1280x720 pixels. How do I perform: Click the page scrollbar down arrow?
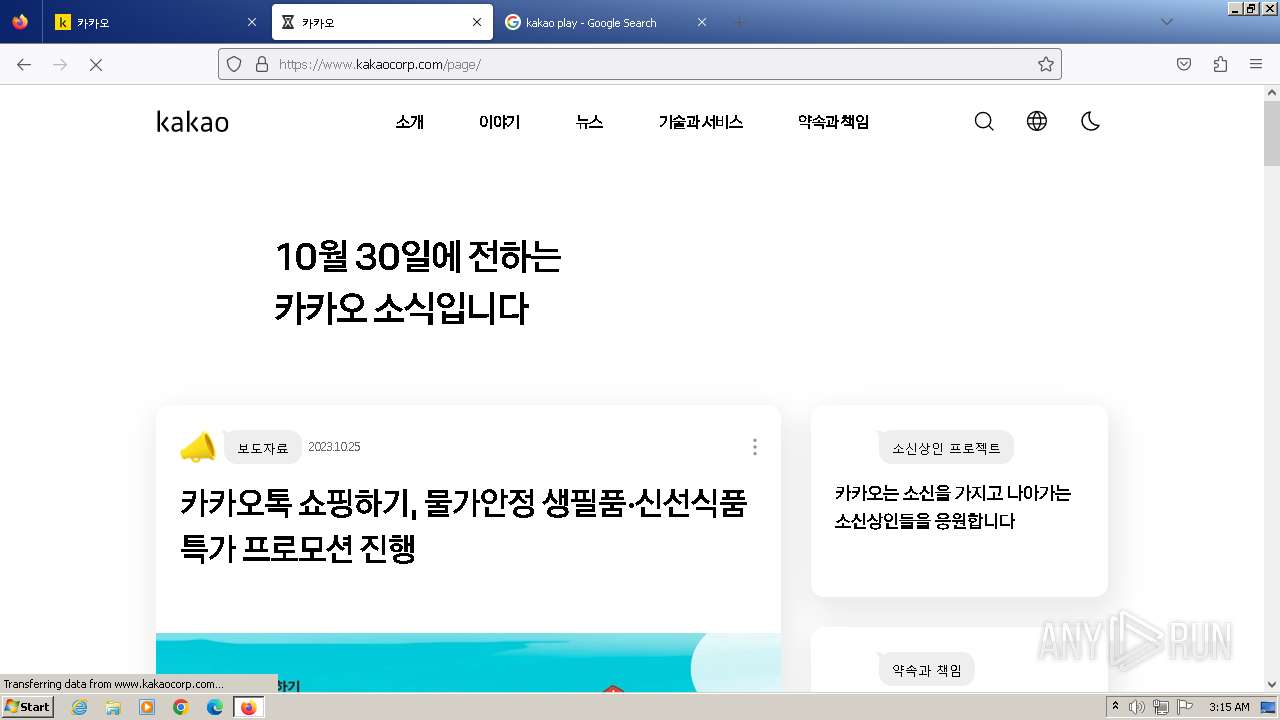click(x=1272, y=685)
